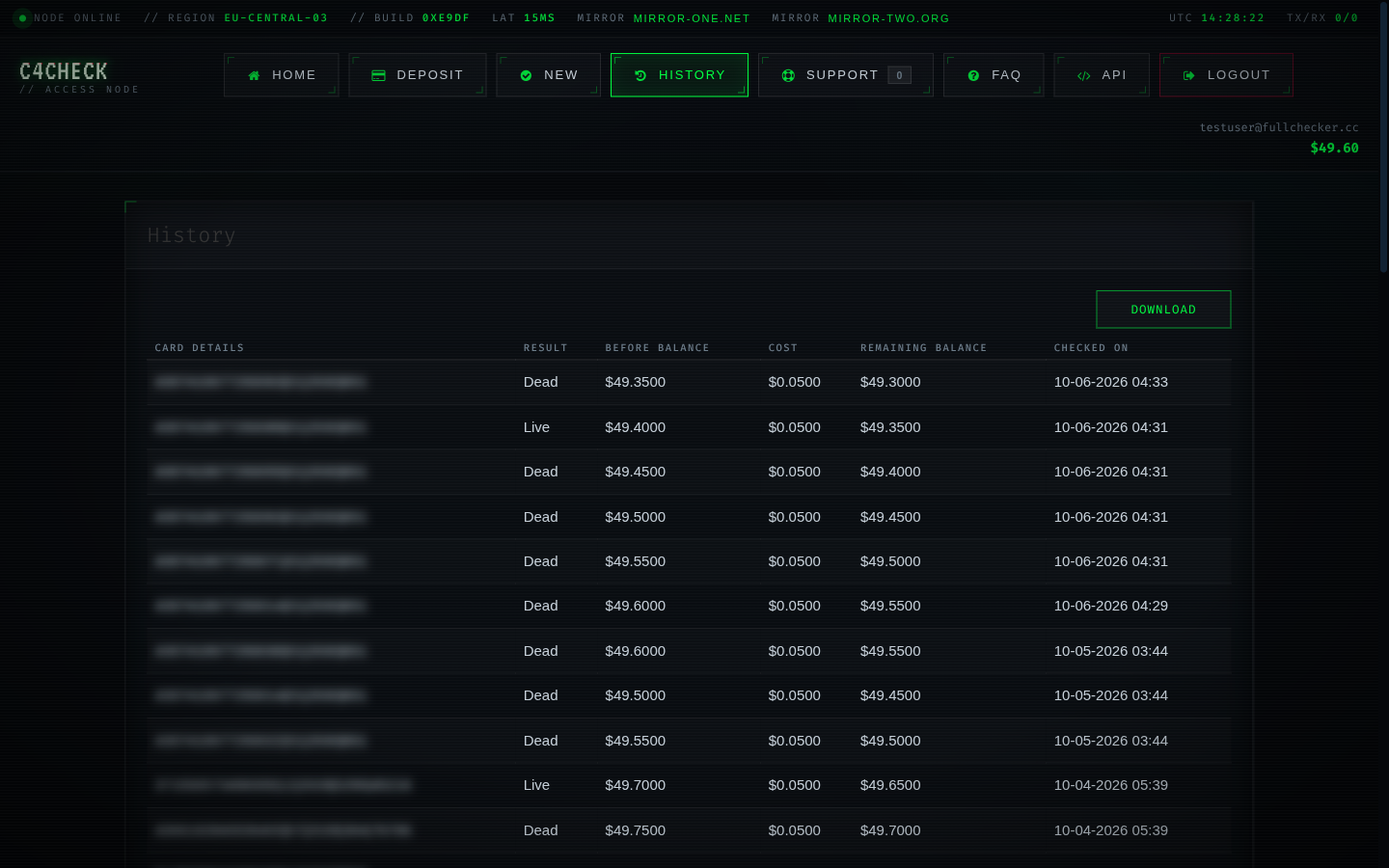Click the Dead result in the 04:29 row
This screenshot has width=1389, height=868.
(540, 606)
